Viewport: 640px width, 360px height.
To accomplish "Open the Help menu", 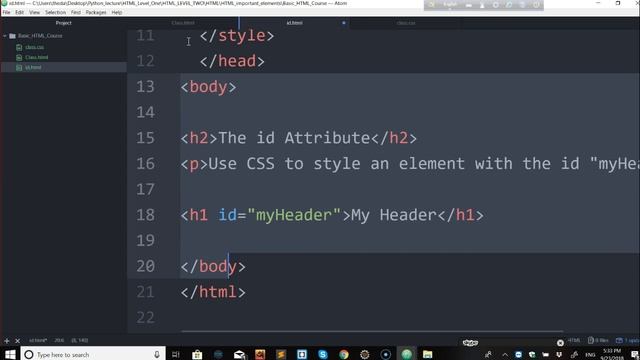I will (x=117, y=12).
